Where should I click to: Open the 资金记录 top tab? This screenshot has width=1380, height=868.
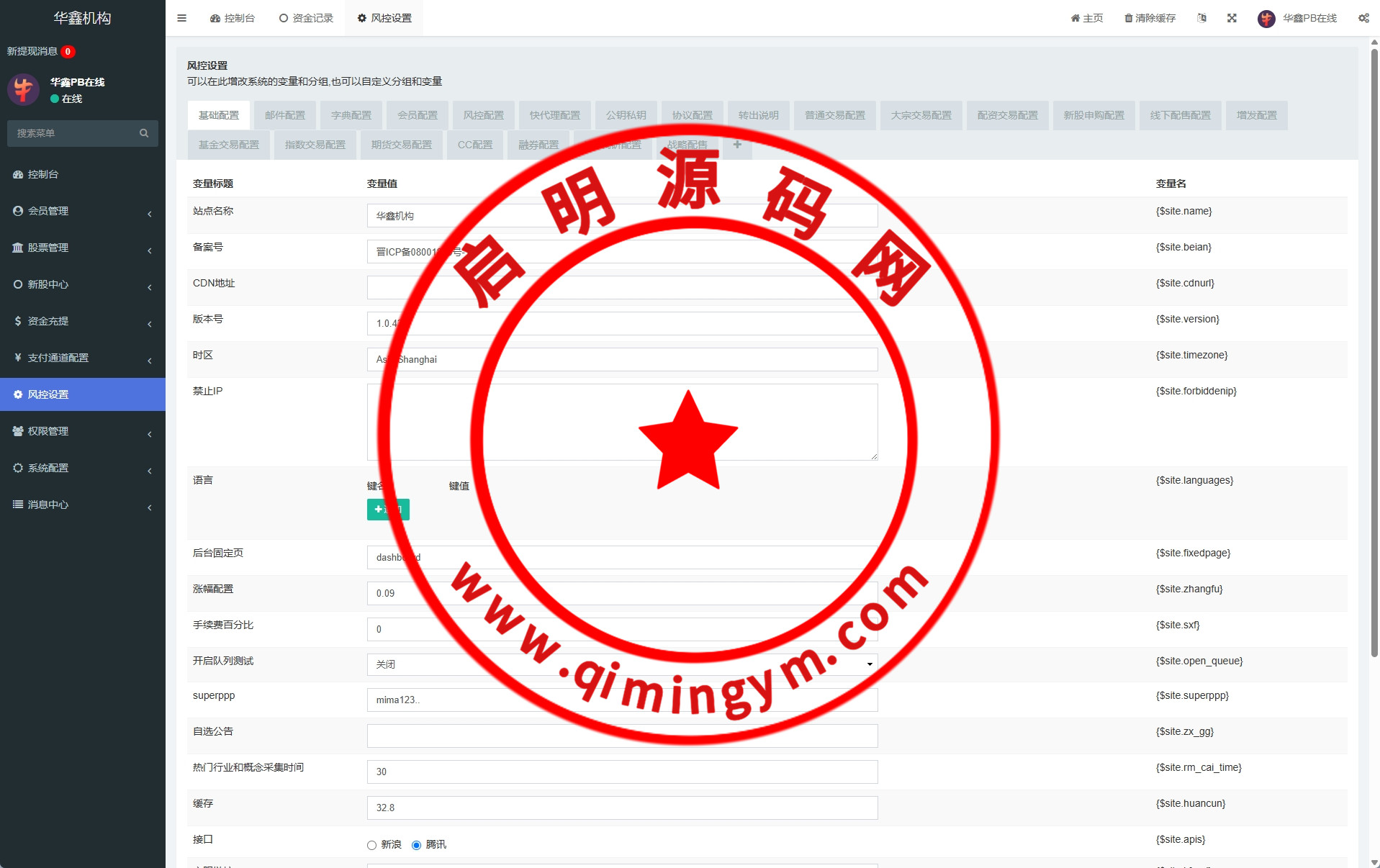click(306, 18)
